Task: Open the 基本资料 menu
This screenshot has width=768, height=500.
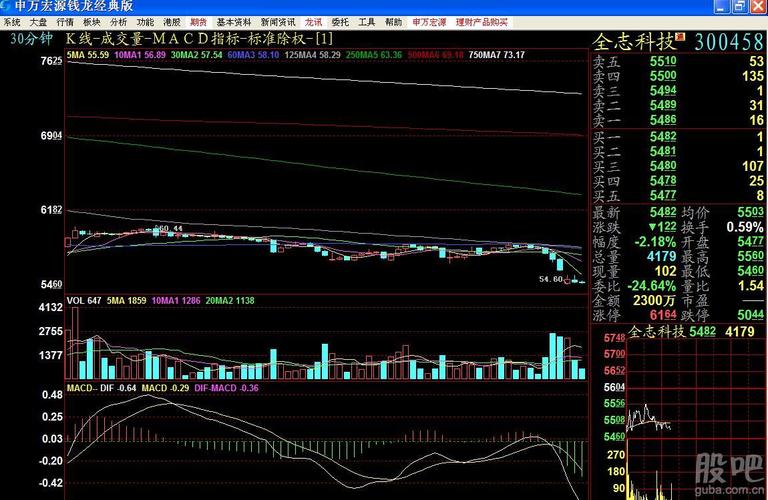Action: [234, 23]
